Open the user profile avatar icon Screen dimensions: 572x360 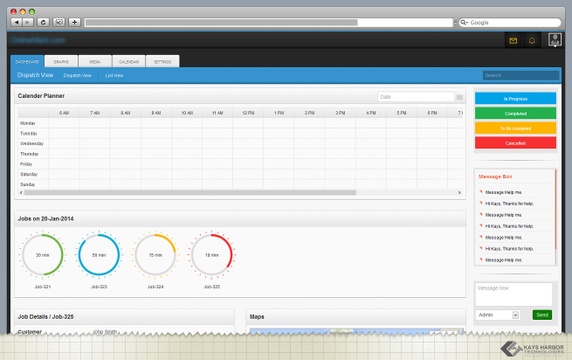[554, 39]
